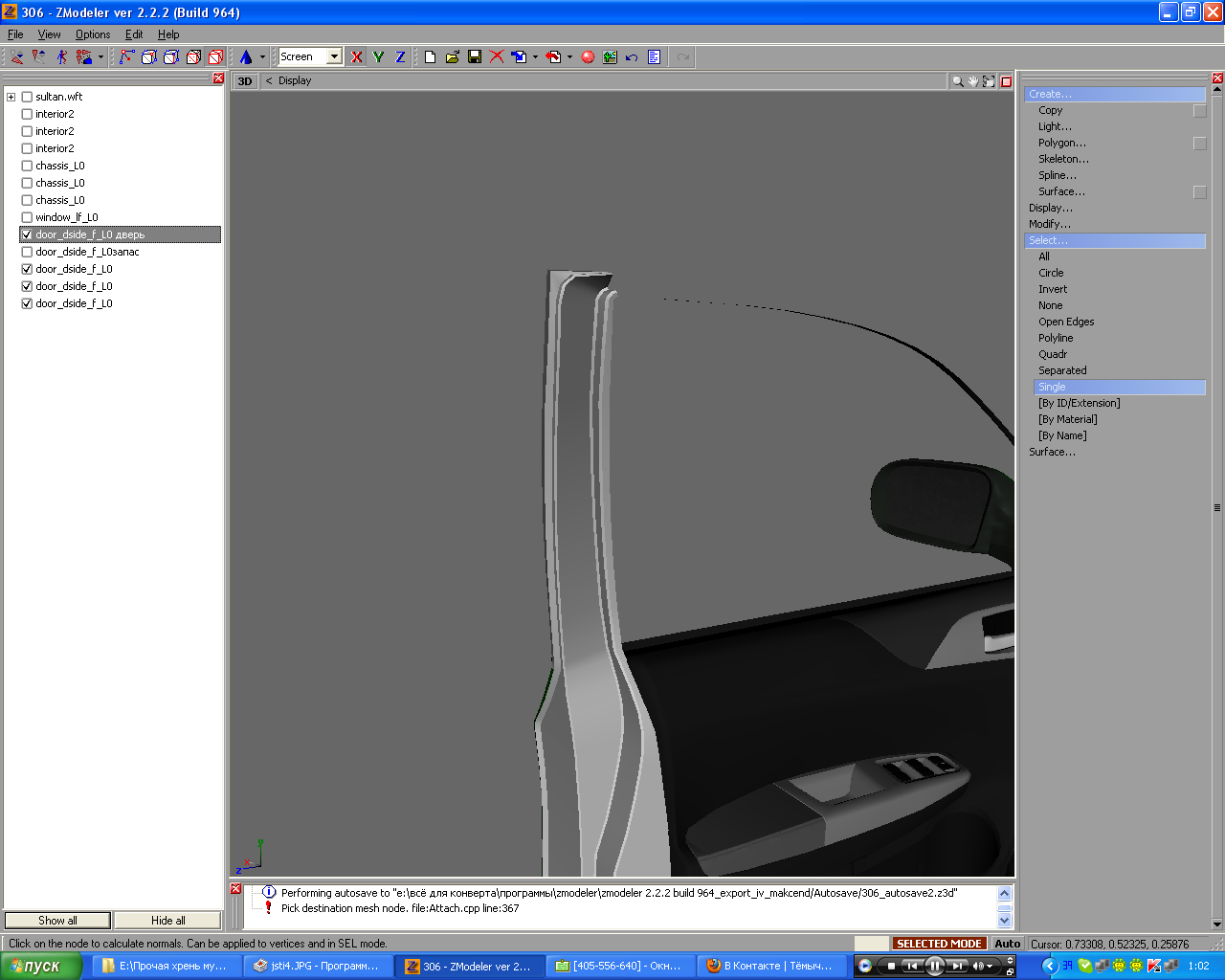This screenshot has height=980, width=1225.
Task: Check the first chassis_L0 checkbox
Action: tap(27, 166)
